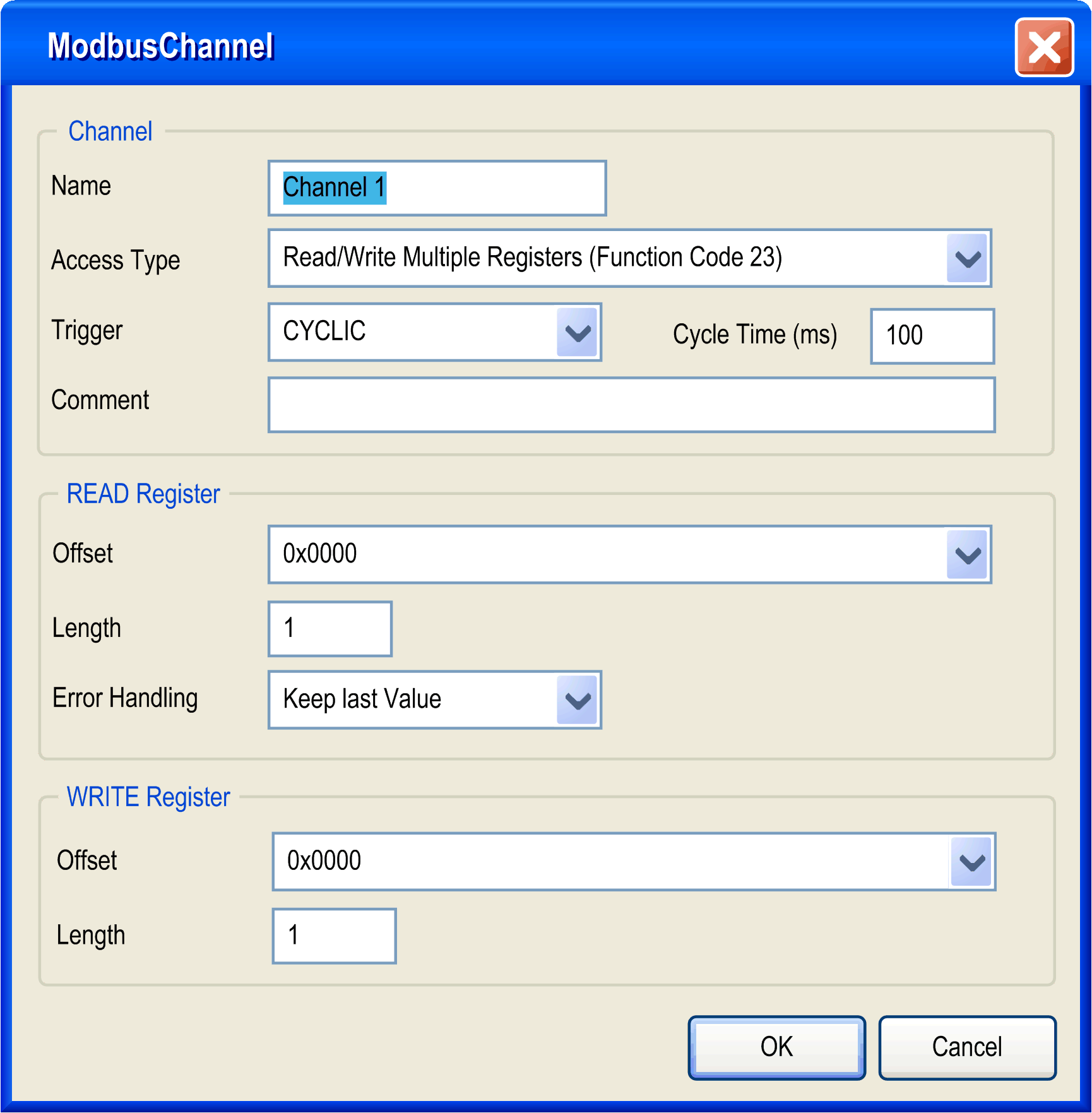Click the ModbusChannel title bar
Image resolution: width=1092 pixels, height=1113 pixels.
click(x=161, y=45)
